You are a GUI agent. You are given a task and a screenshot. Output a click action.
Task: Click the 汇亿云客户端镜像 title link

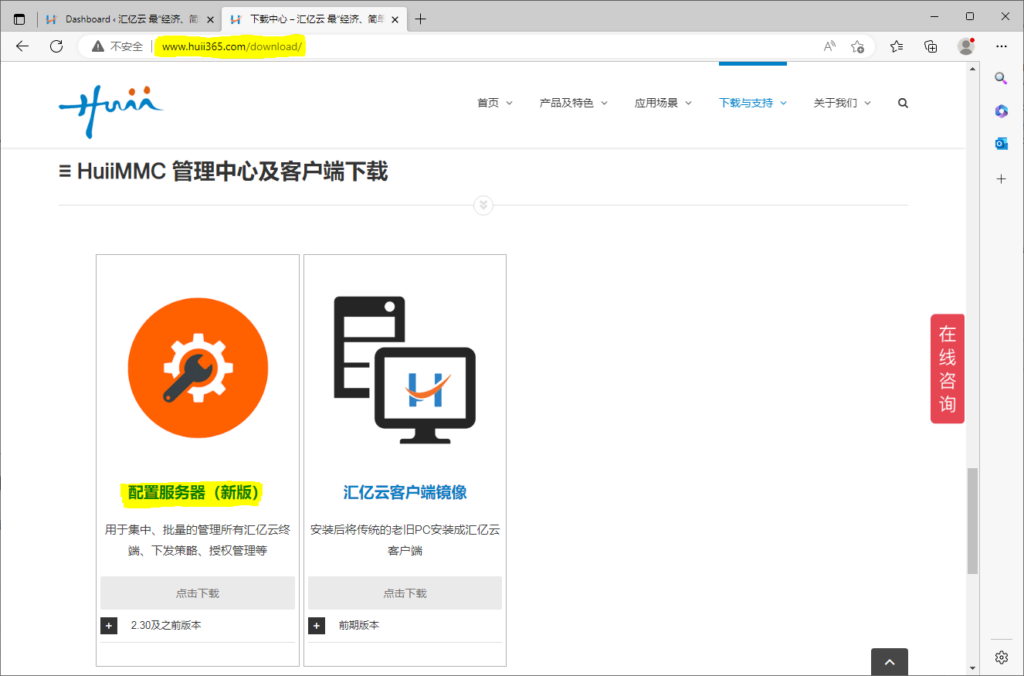tap(405, 492)
